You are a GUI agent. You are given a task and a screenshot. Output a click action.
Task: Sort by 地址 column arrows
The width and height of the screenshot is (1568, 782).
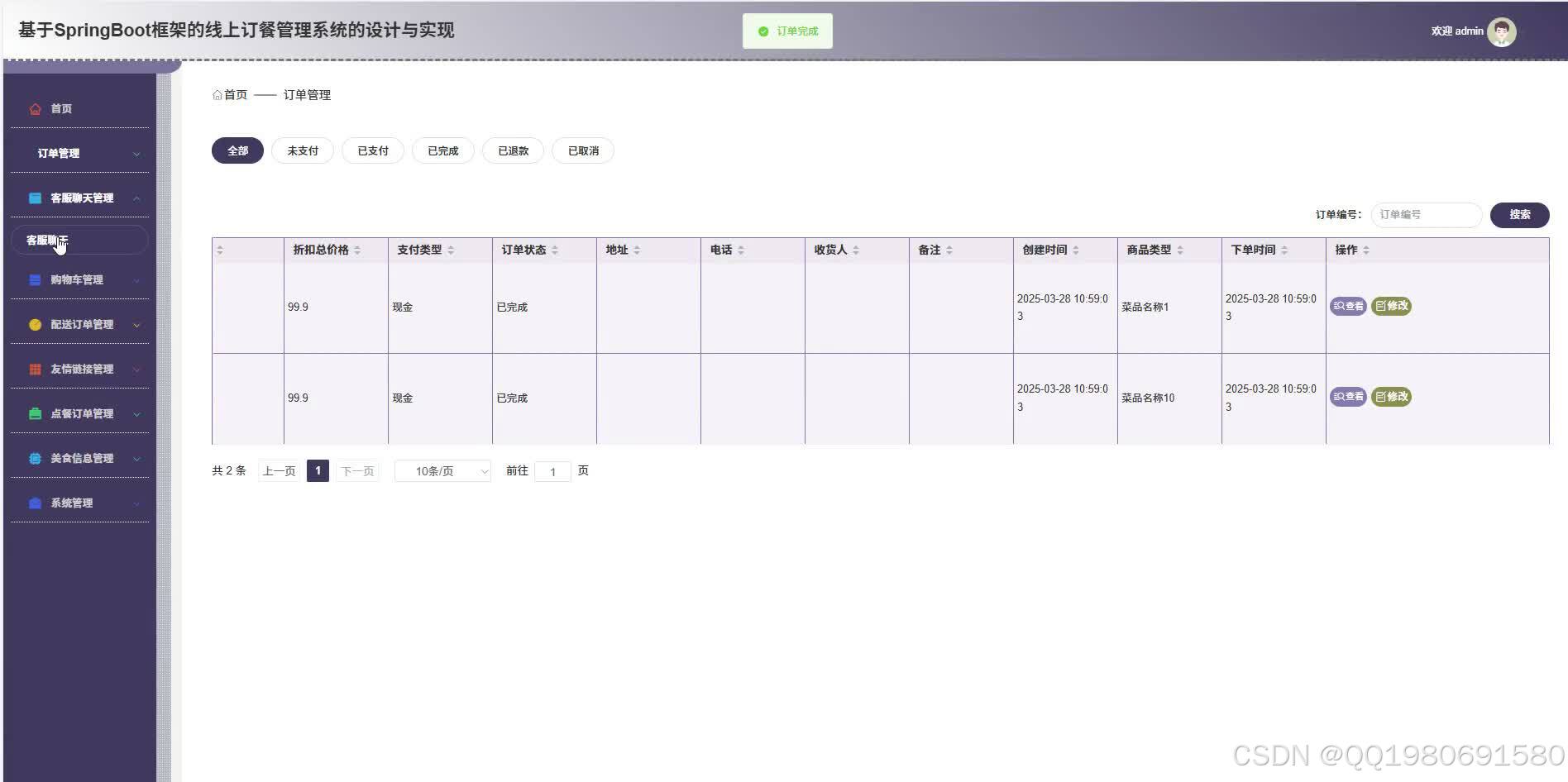637,250
